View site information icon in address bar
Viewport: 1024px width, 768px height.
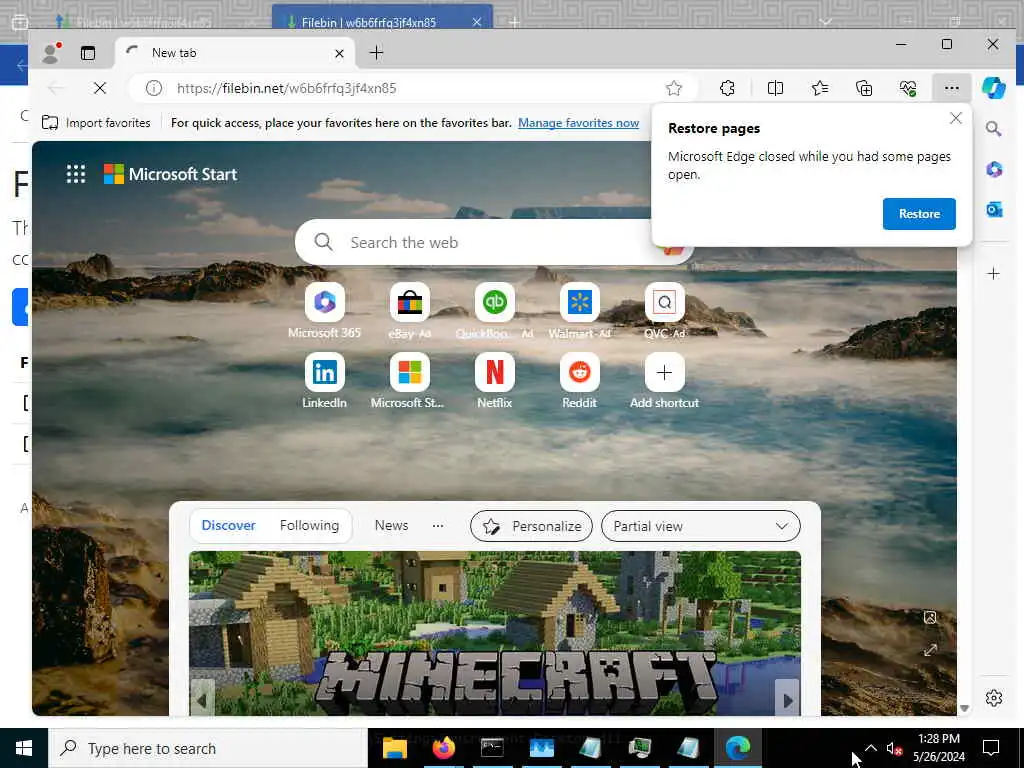pos(153,88)
